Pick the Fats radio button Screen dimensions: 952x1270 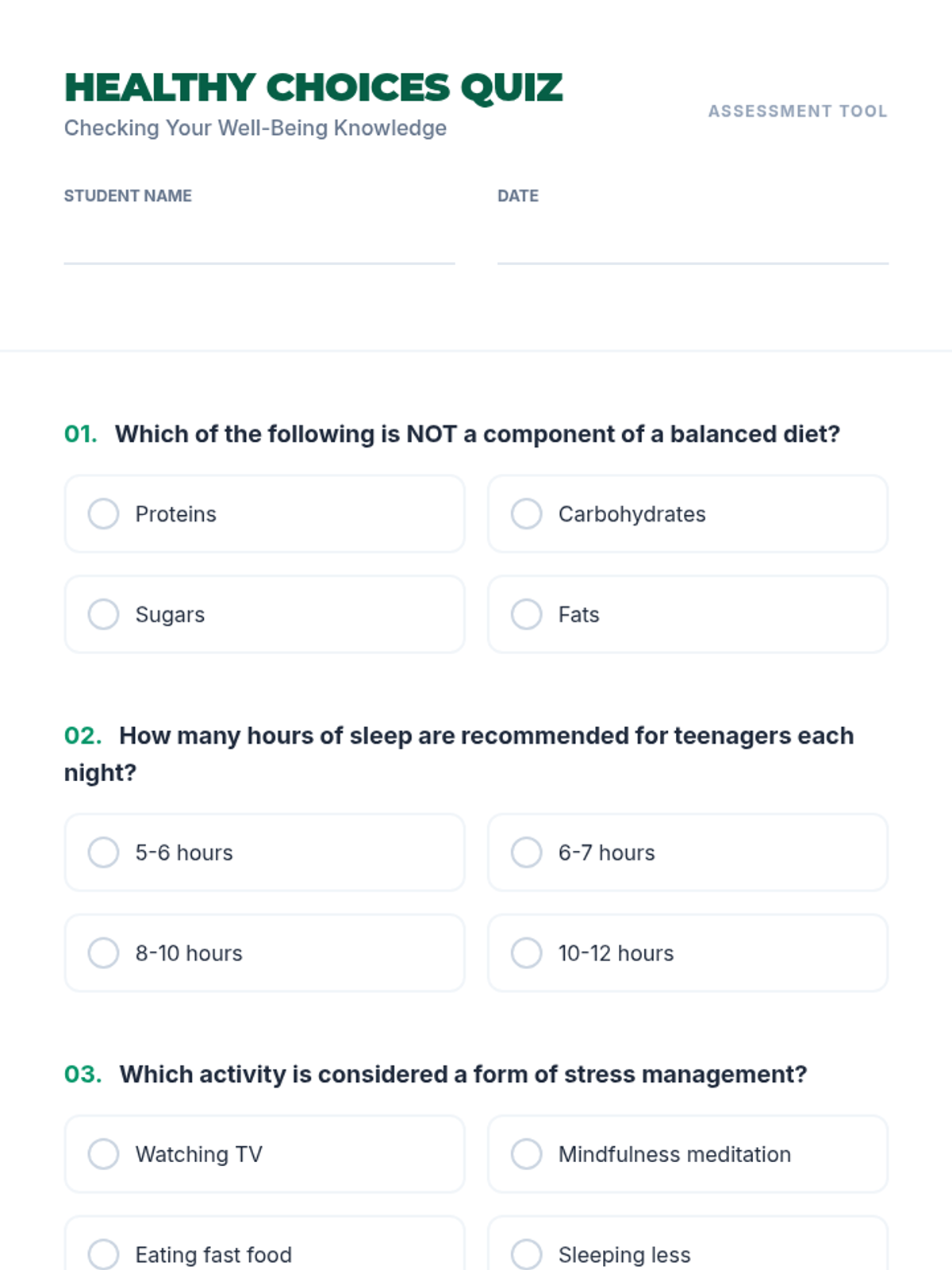pos(526,614)
